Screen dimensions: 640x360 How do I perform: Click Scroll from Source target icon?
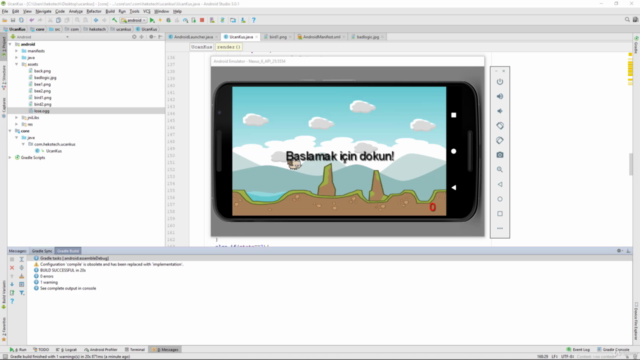click(x=134, y=37)
